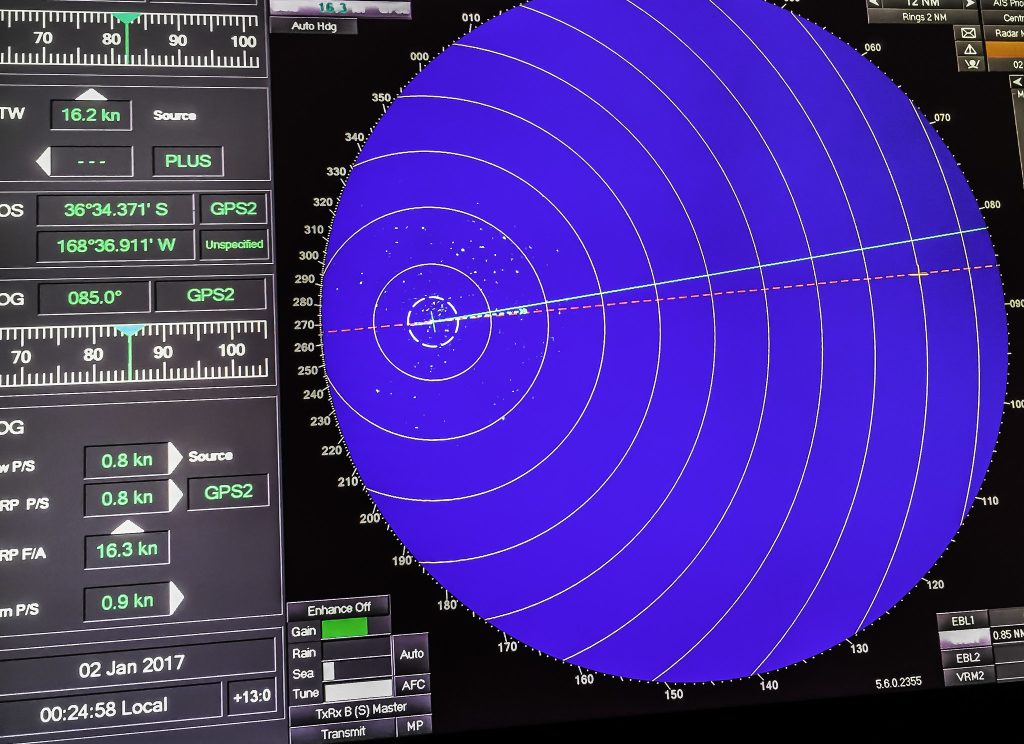
Task: Adjust the Rain clutter slider
Action: [x=357, y=649]
